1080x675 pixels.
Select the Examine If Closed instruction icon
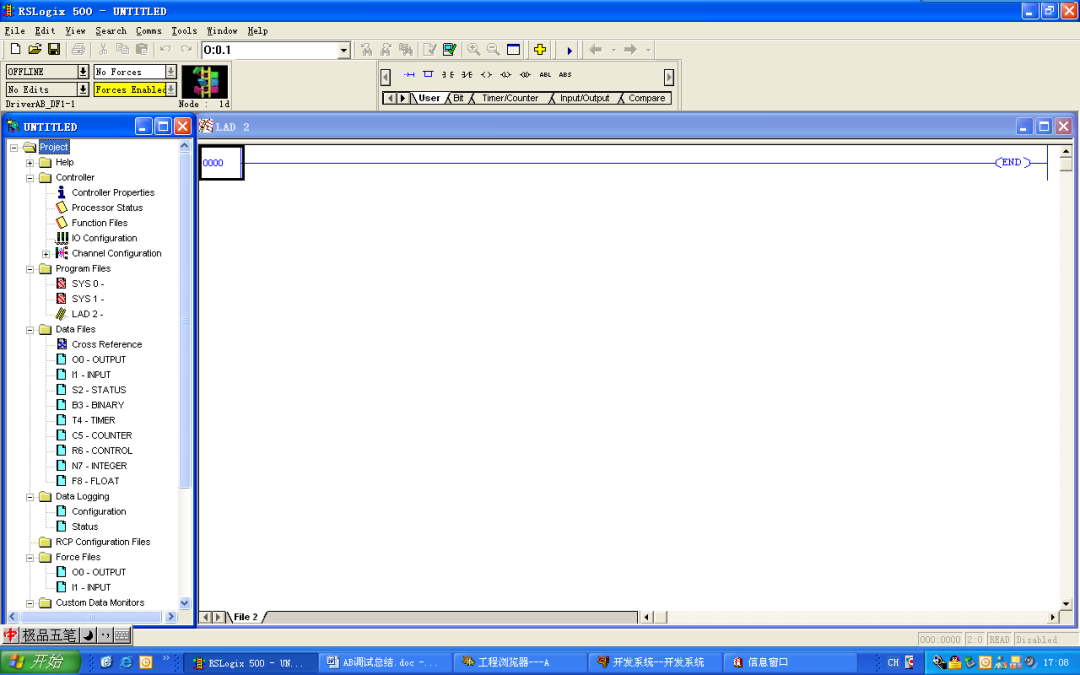[x=447, y=74]
